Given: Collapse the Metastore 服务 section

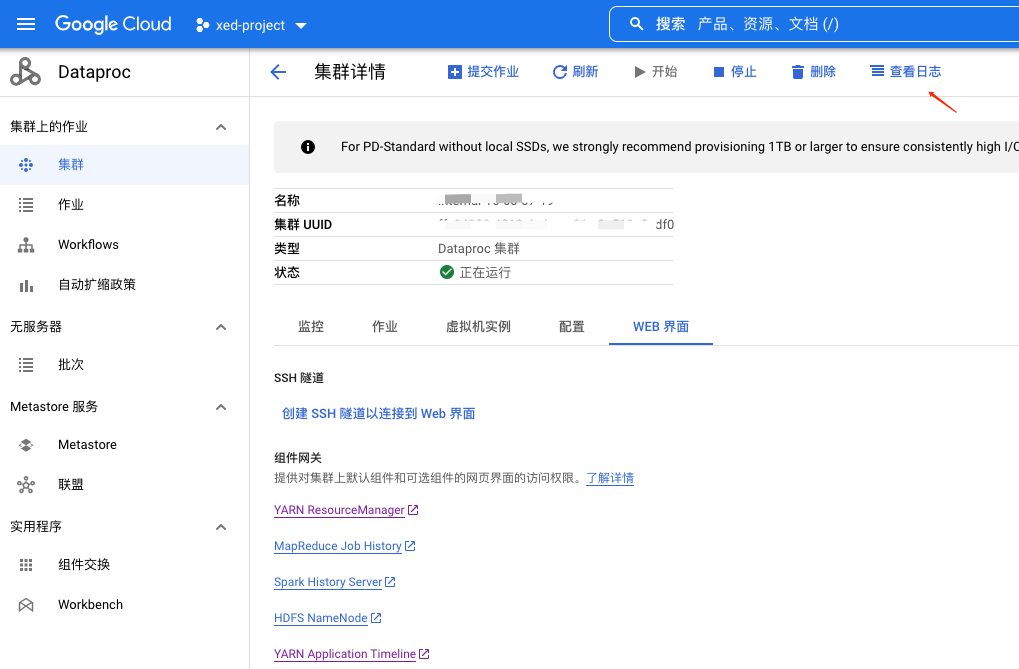Looking at the screenshot, I should coord(221,407).
